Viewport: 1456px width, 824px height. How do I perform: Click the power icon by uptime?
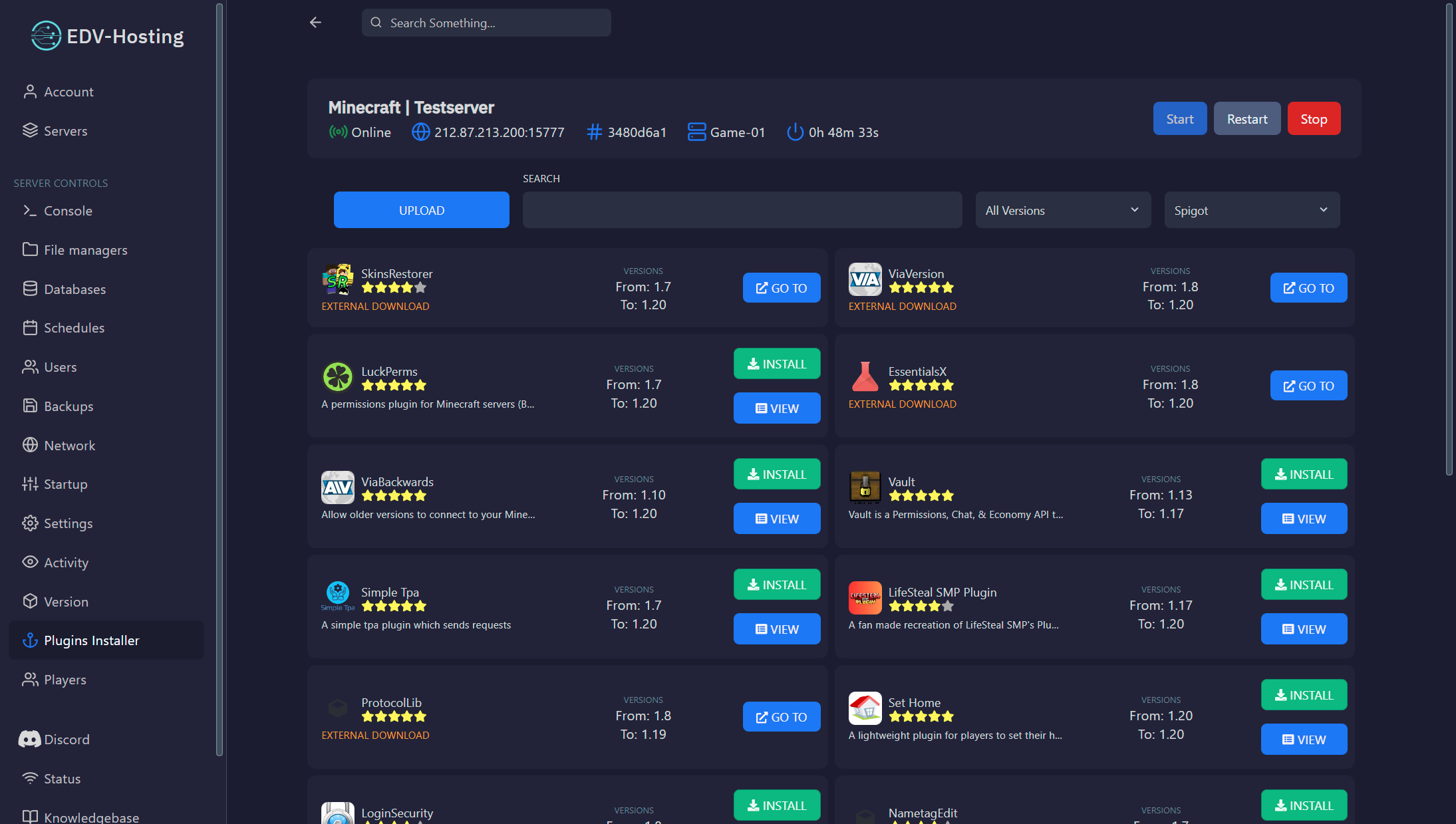tap(795, 132)
